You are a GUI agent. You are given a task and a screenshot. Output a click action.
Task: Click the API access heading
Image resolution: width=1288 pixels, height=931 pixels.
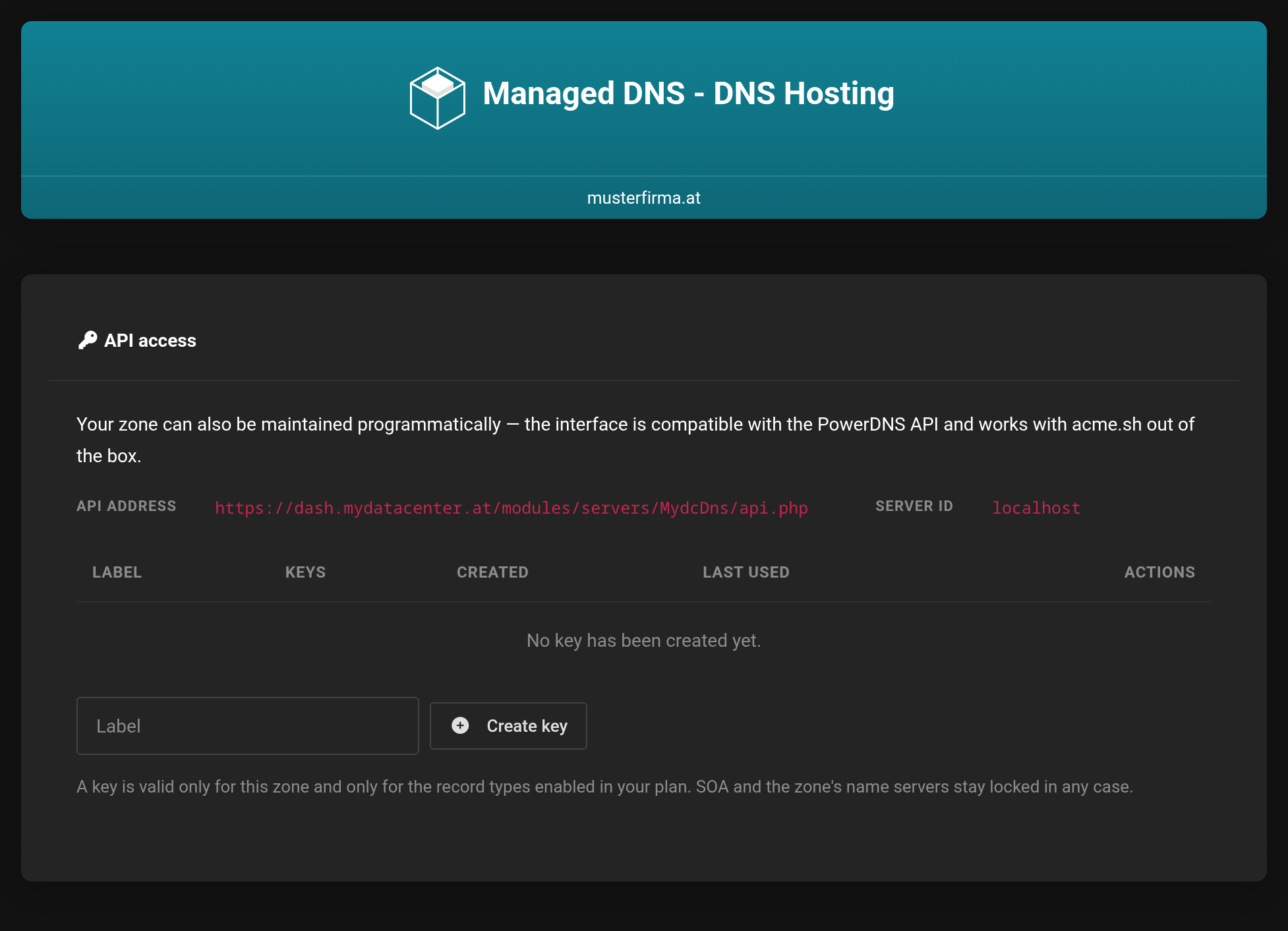(150, 340)
